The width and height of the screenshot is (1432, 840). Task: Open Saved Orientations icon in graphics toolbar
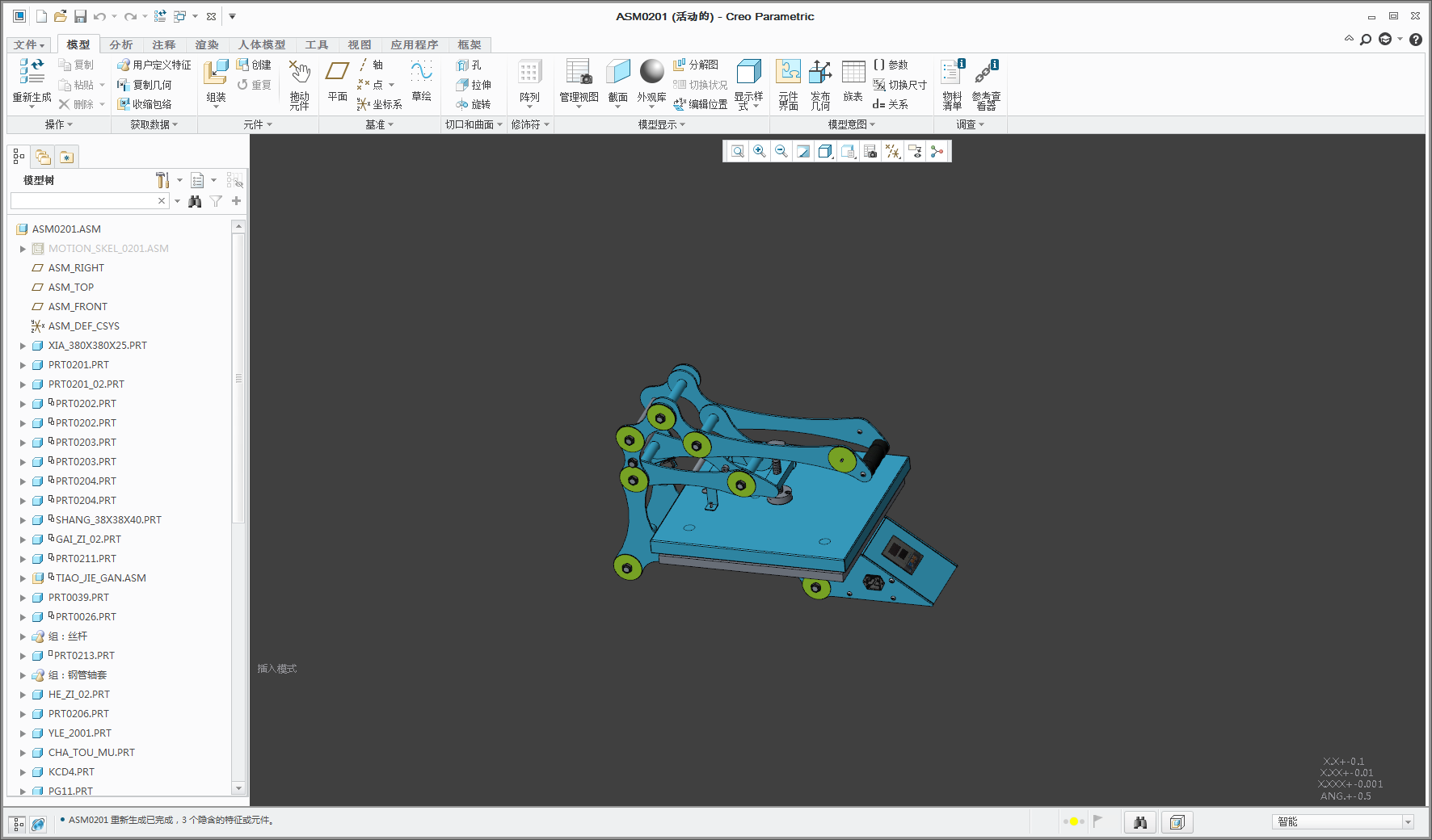[848, 151]
